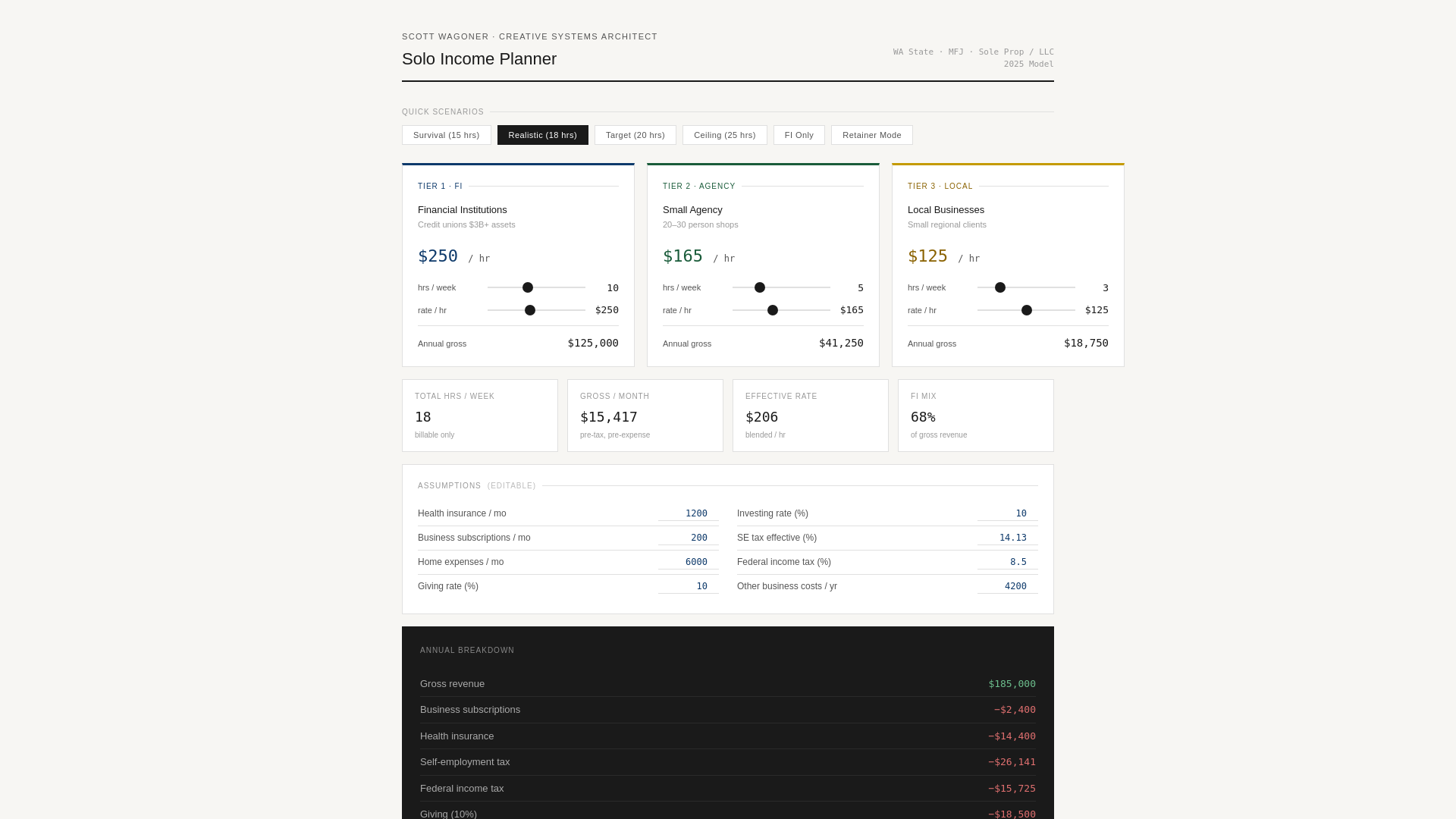This screenshot has height=819, width=1456.
Task: Edit Home expenses / mo field
Action: 689,562
